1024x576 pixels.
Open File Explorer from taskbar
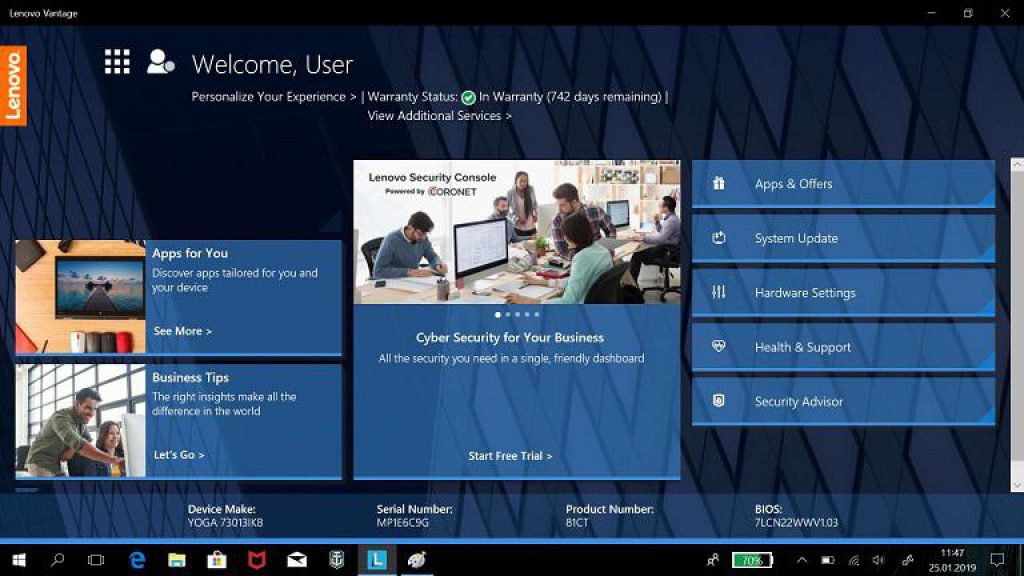coord(177,560)
